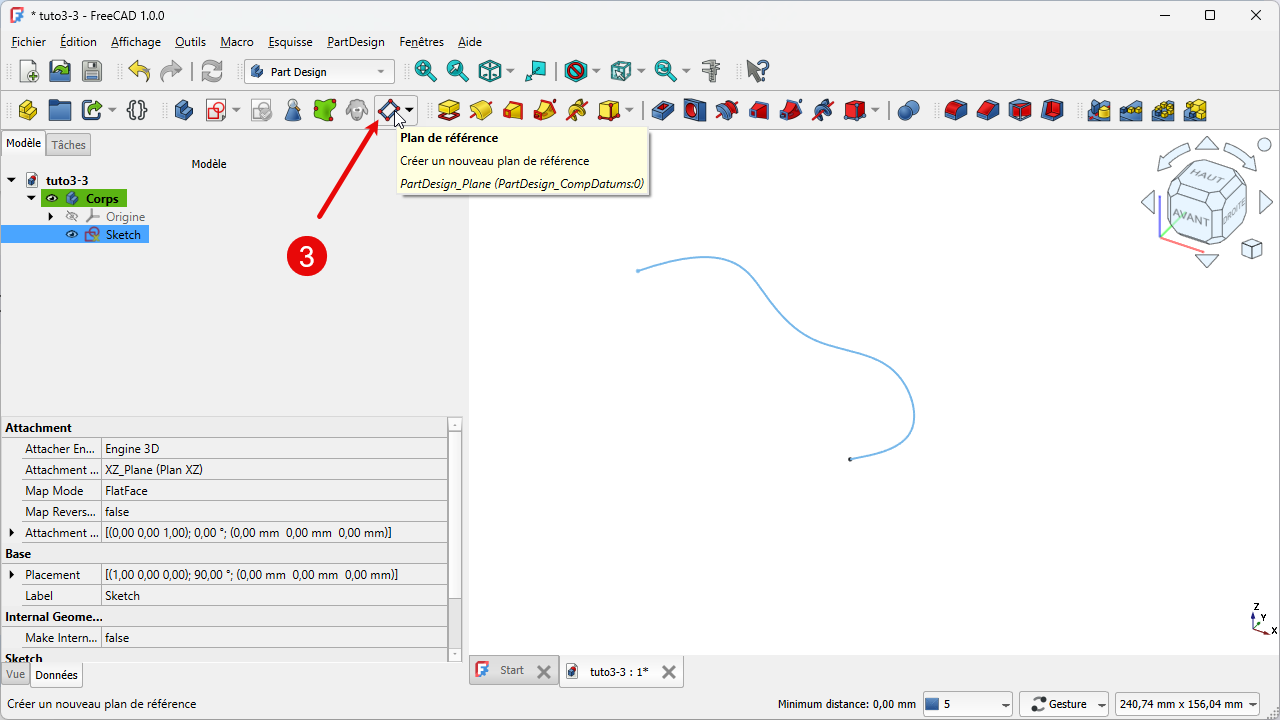Viewport: 1280px width, 720px height.
Task: Show the hidden Origine item via eye
Action: 72,217
